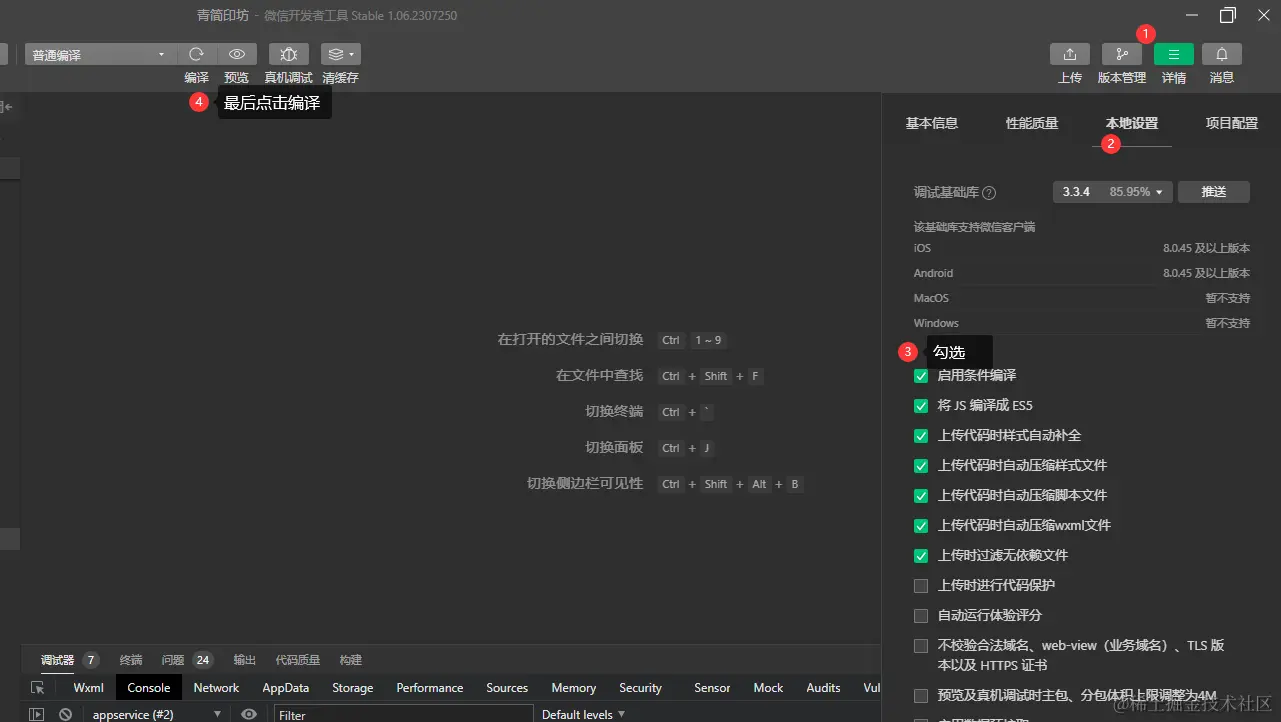This screenshot has width=1281, height=722.
Task: Open the 3.3.4 base library version dropdown
Action: [1112, 192]
